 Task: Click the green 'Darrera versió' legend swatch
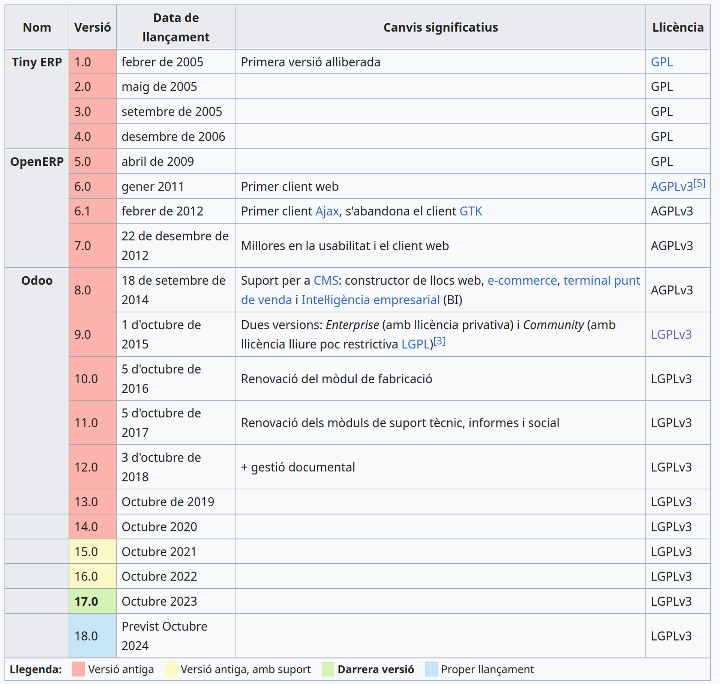[x=328, y=669]
